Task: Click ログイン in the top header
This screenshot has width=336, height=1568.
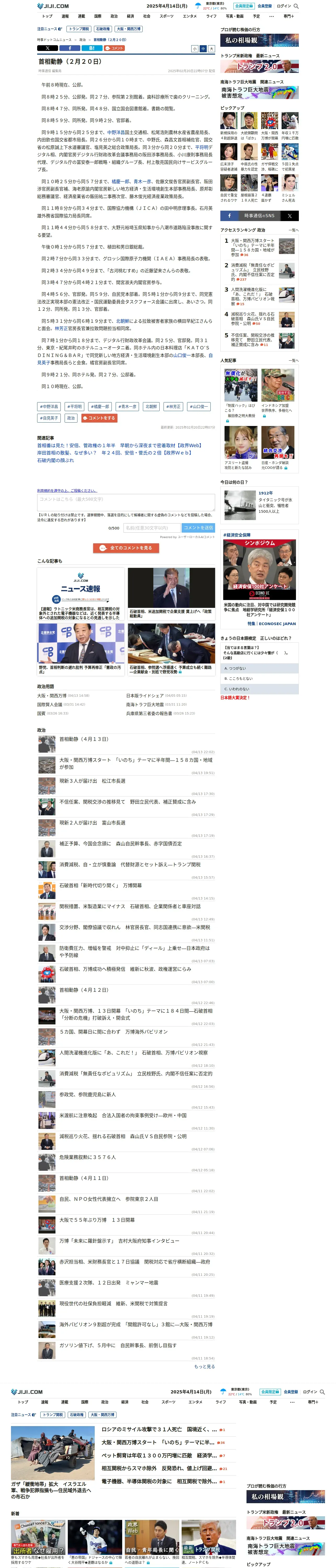Action: (x=284, y=6)
